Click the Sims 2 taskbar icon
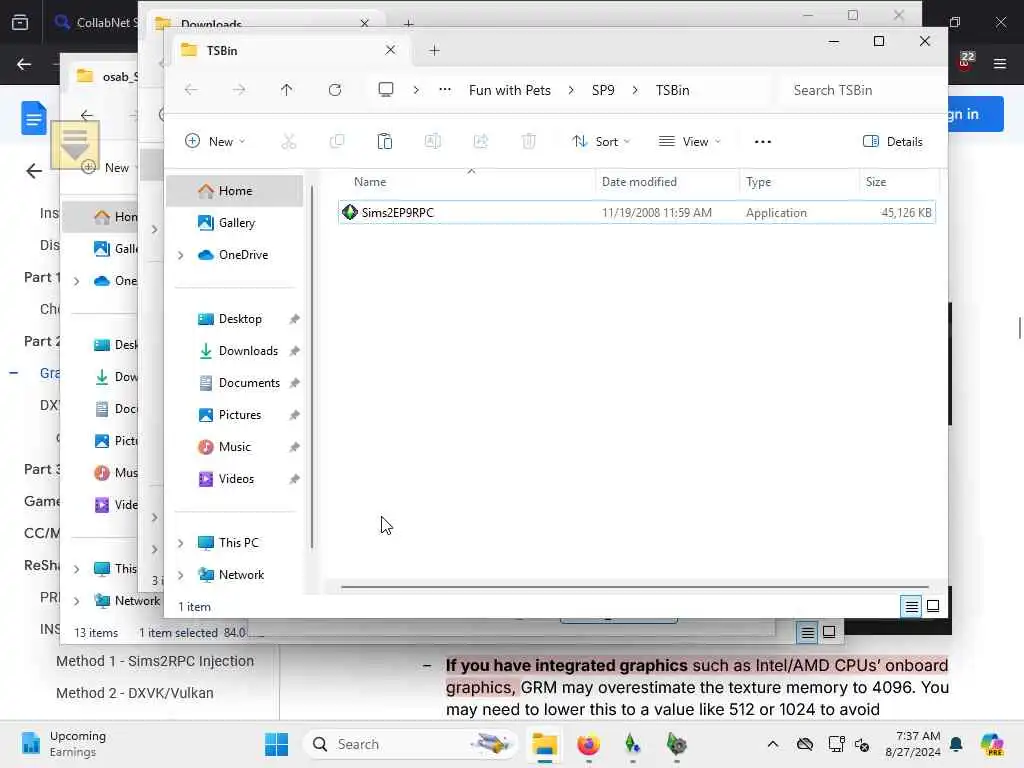The height and width of the screenshot is (768, 1024). point(632,744)
